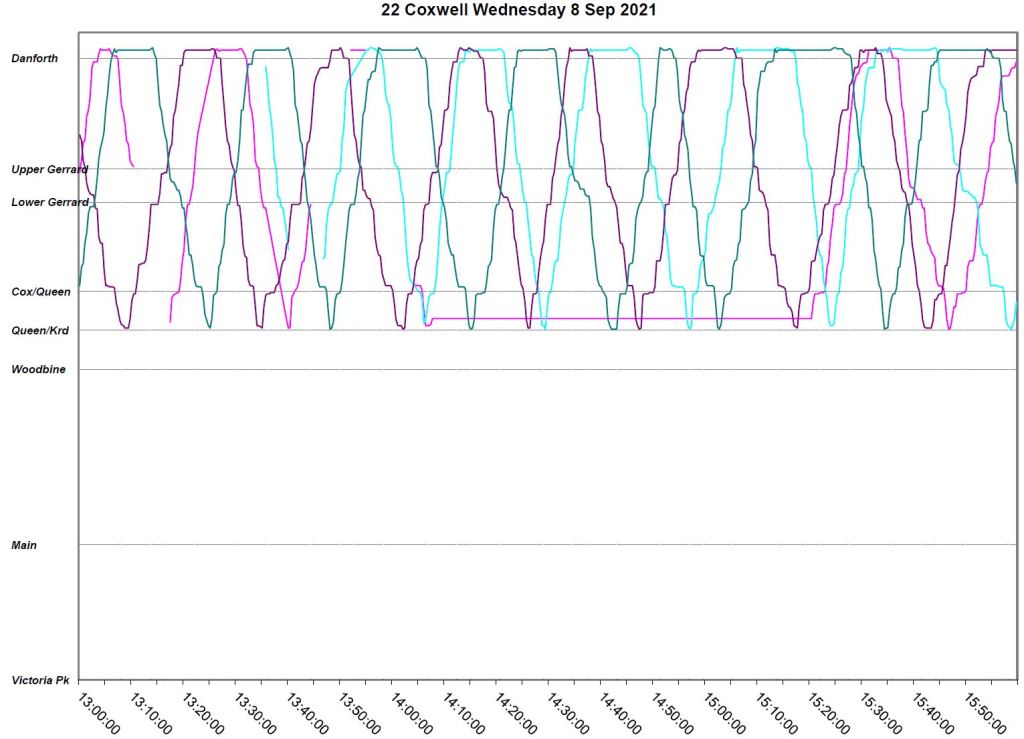Click the Main axis label
This screenshot has width=1024, height=739.
click(x=25, y=546)
